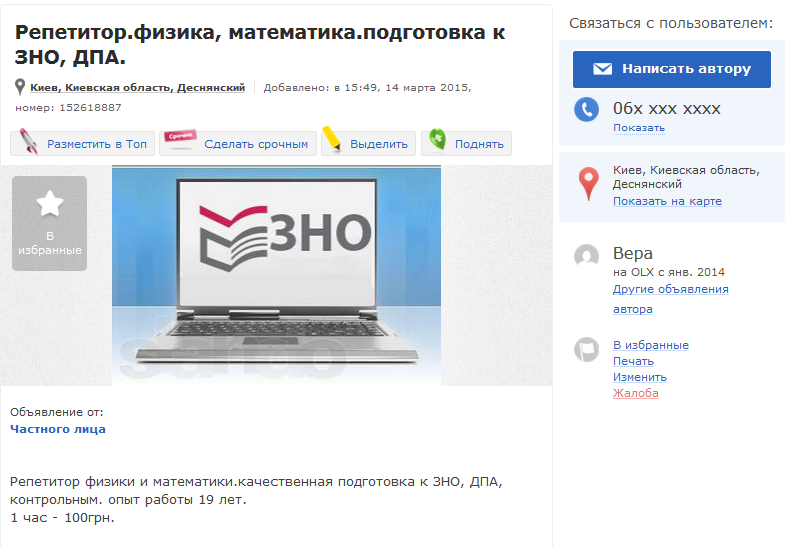
Task: Click the Печать link
Action: click(x=633, y=361)
